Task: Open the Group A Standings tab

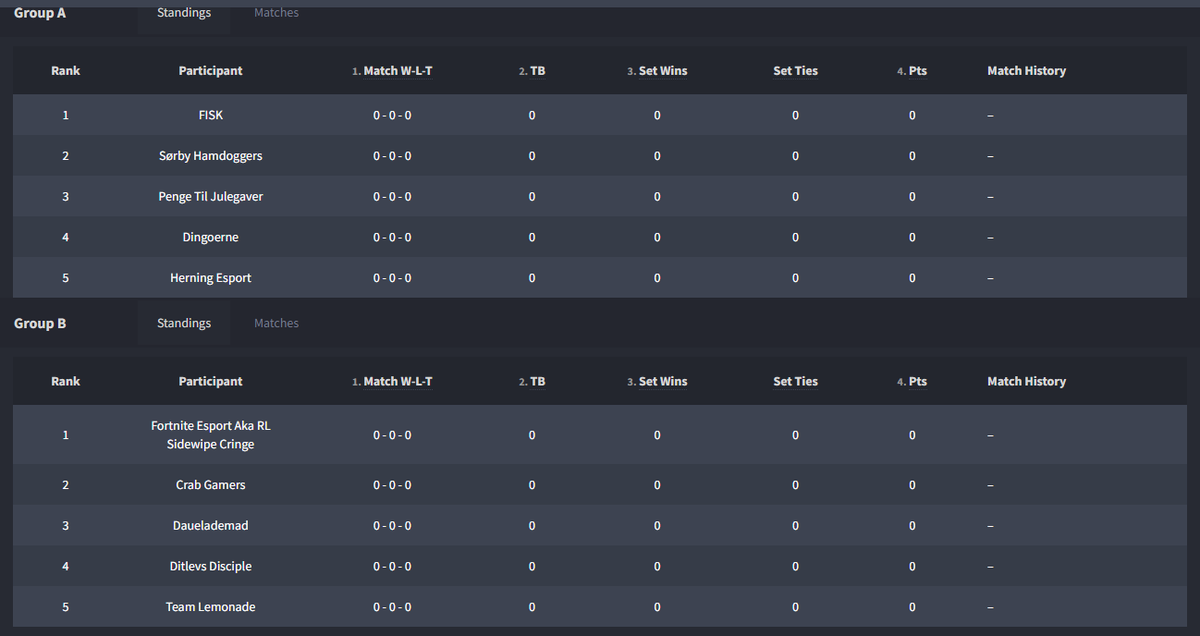Action: pyautogui.click(x=184, y=14)
